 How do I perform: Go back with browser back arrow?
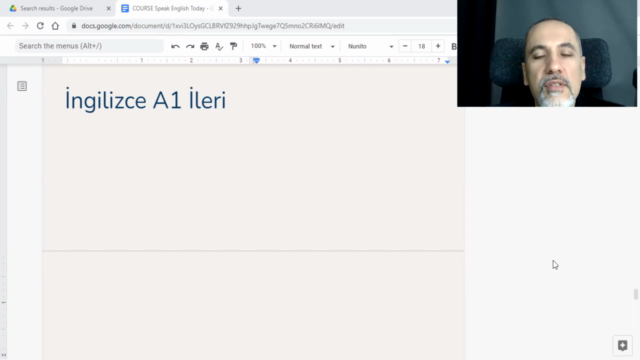pyautogui.click(x=10, y=26)
